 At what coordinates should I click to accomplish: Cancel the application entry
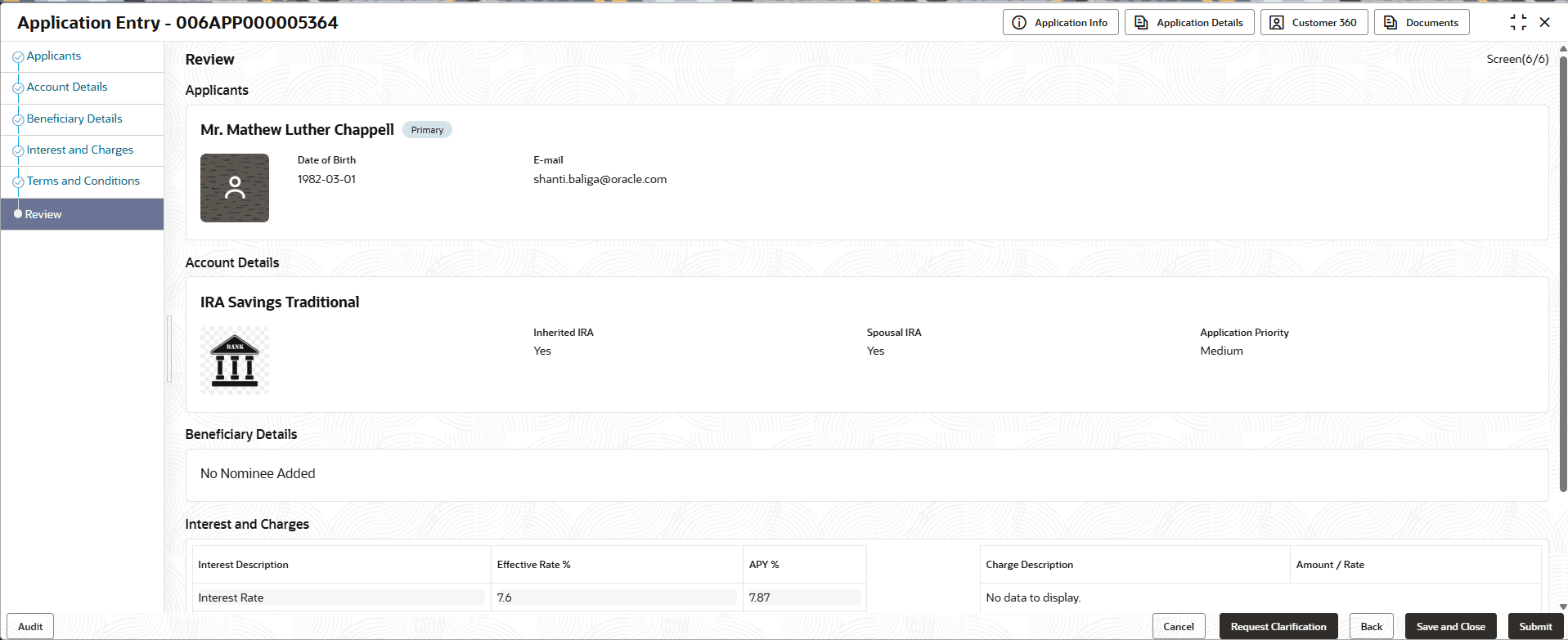[x=1179, y=627]
